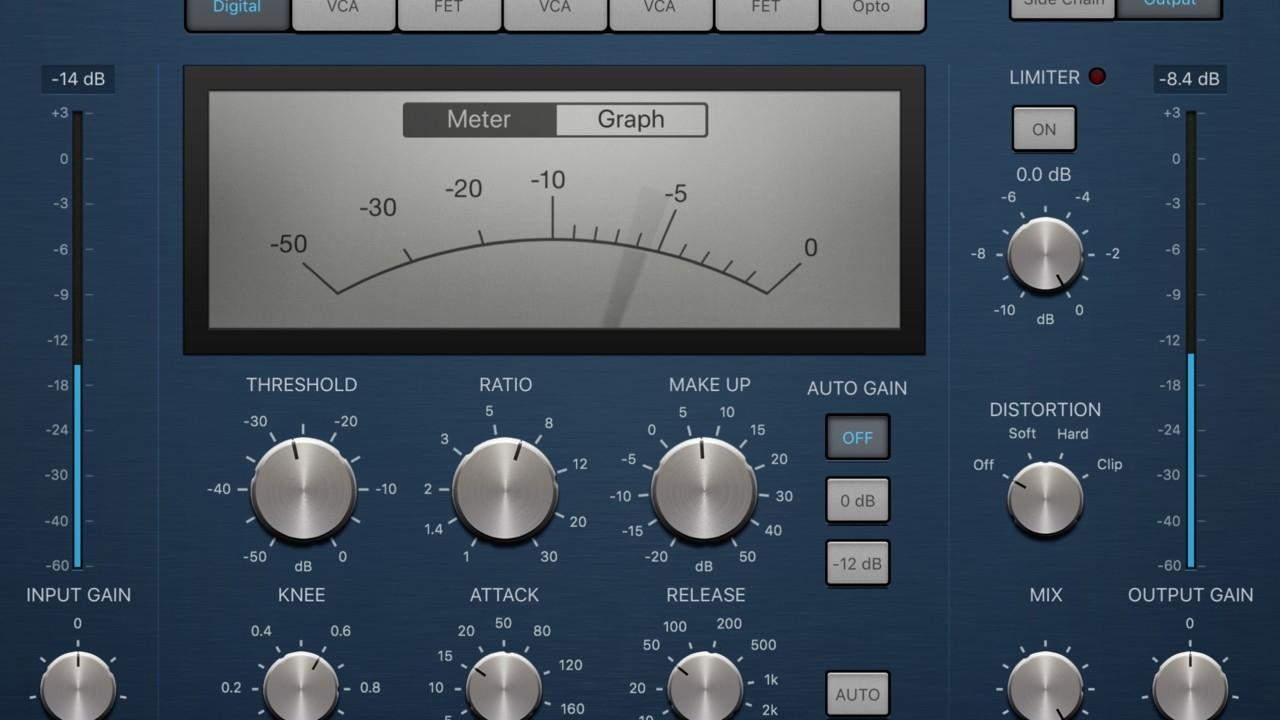Click the DISTORTION label

pos(1045,410)
